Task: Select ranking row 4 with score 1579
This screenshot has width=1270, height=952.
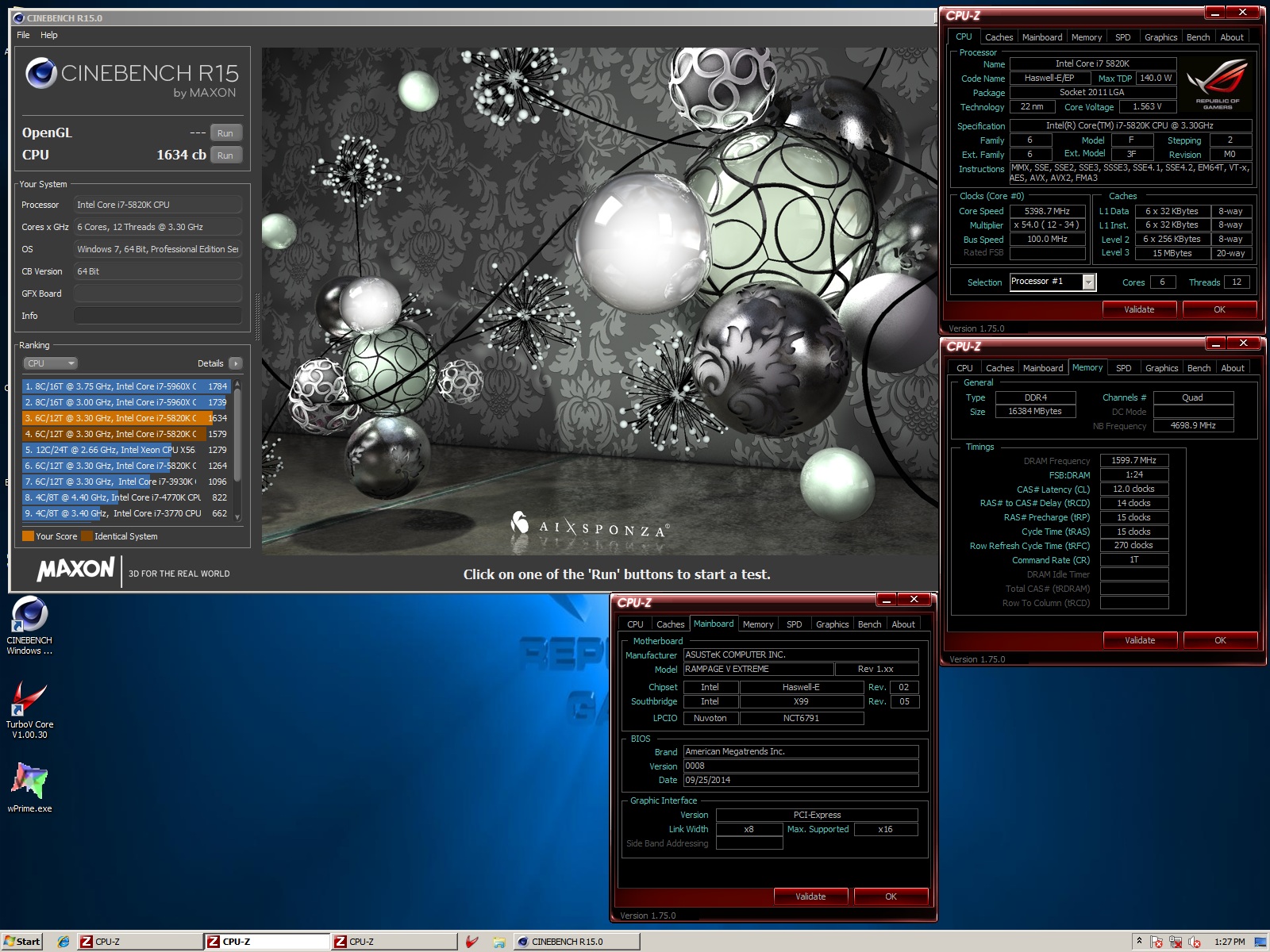Action: click(x=127, y=434)
